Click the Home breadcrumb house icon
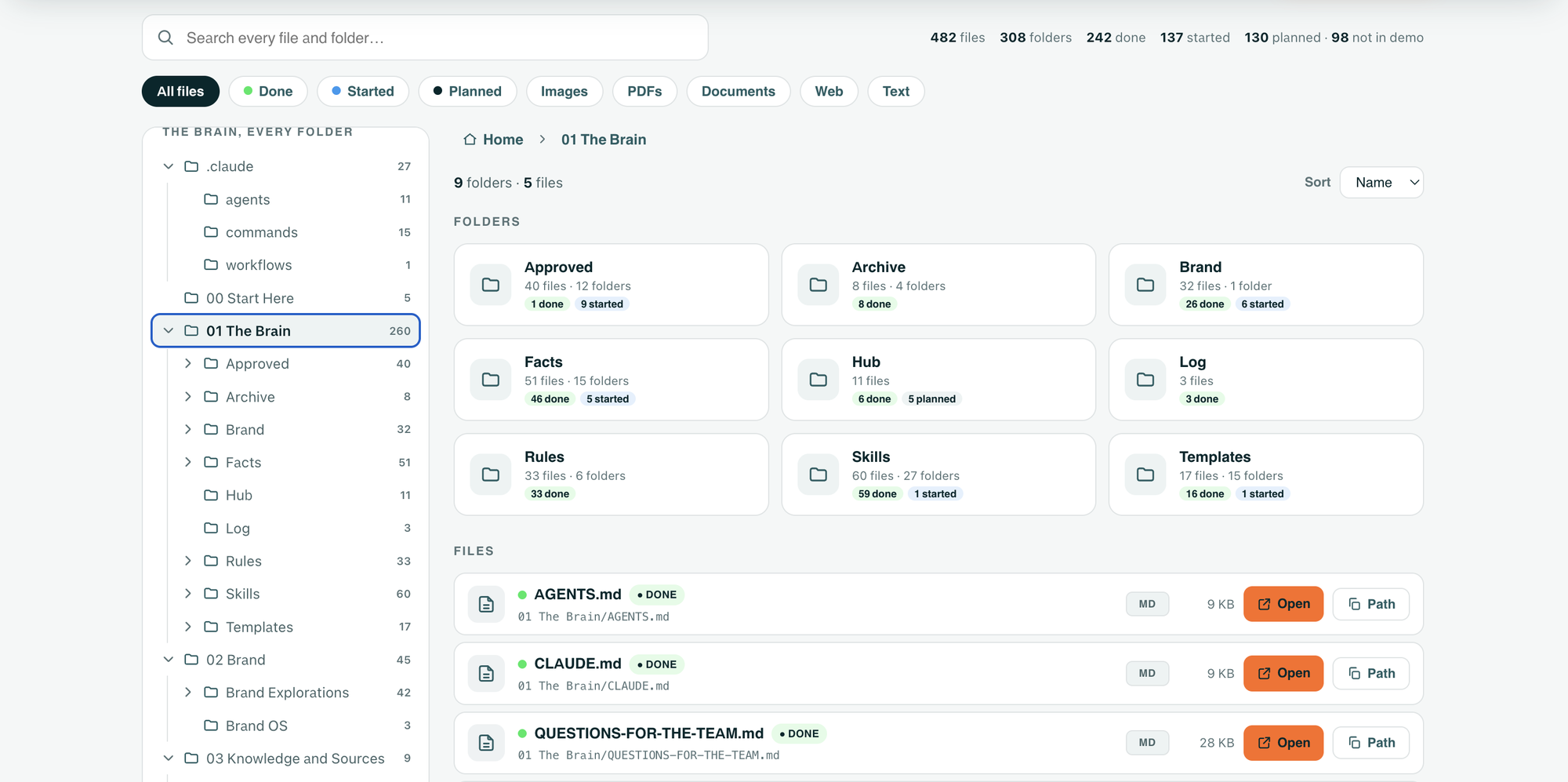1568x782 pixels. 470,140
